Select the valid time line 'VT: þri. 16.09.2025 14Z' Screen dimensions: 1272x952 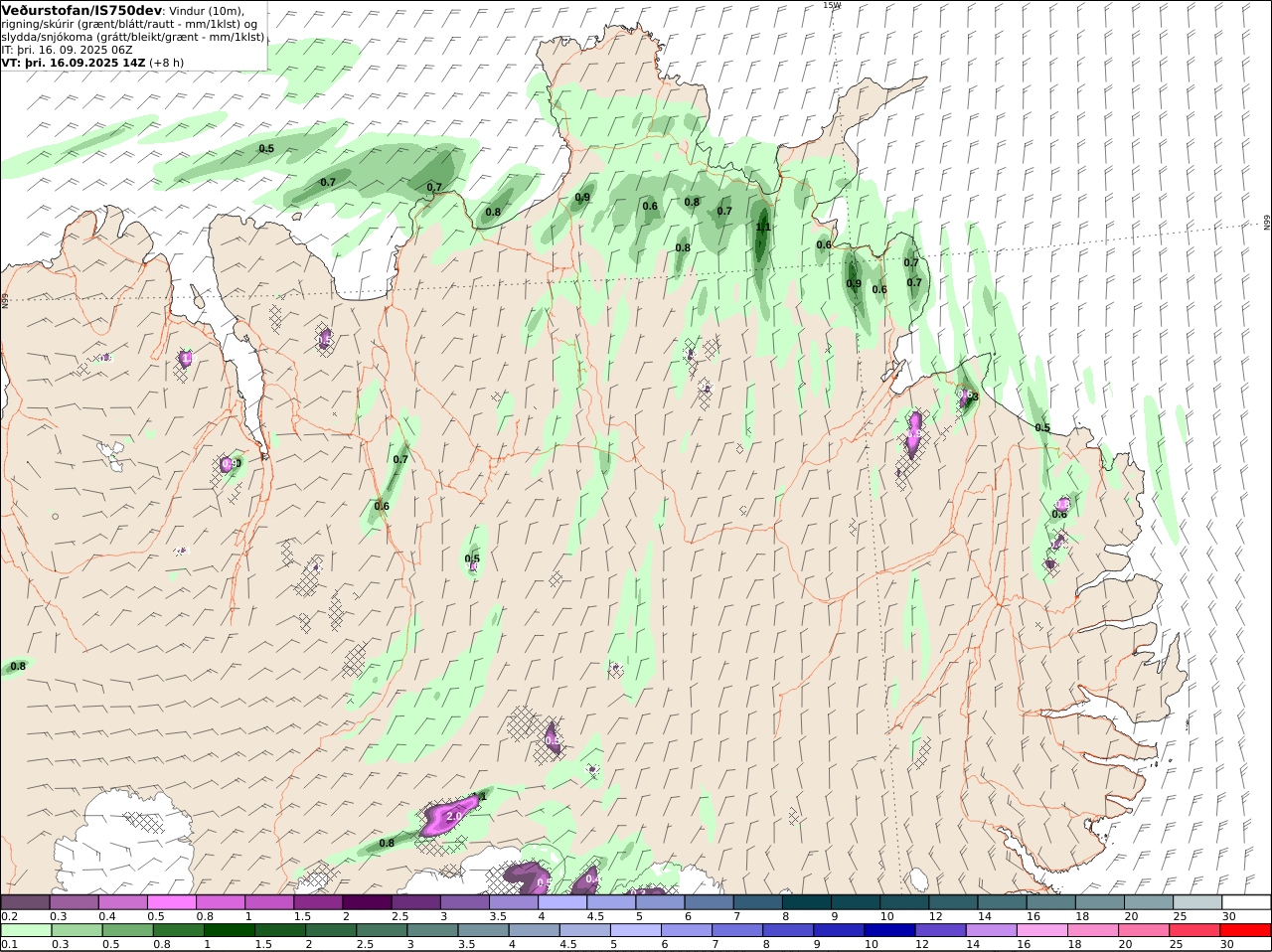pos(74,63)
